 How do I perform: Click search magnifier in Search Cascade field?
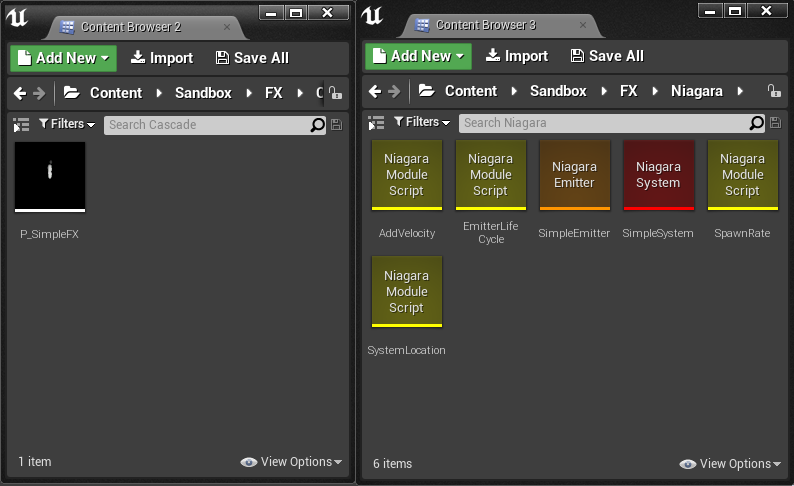[318, 125]
